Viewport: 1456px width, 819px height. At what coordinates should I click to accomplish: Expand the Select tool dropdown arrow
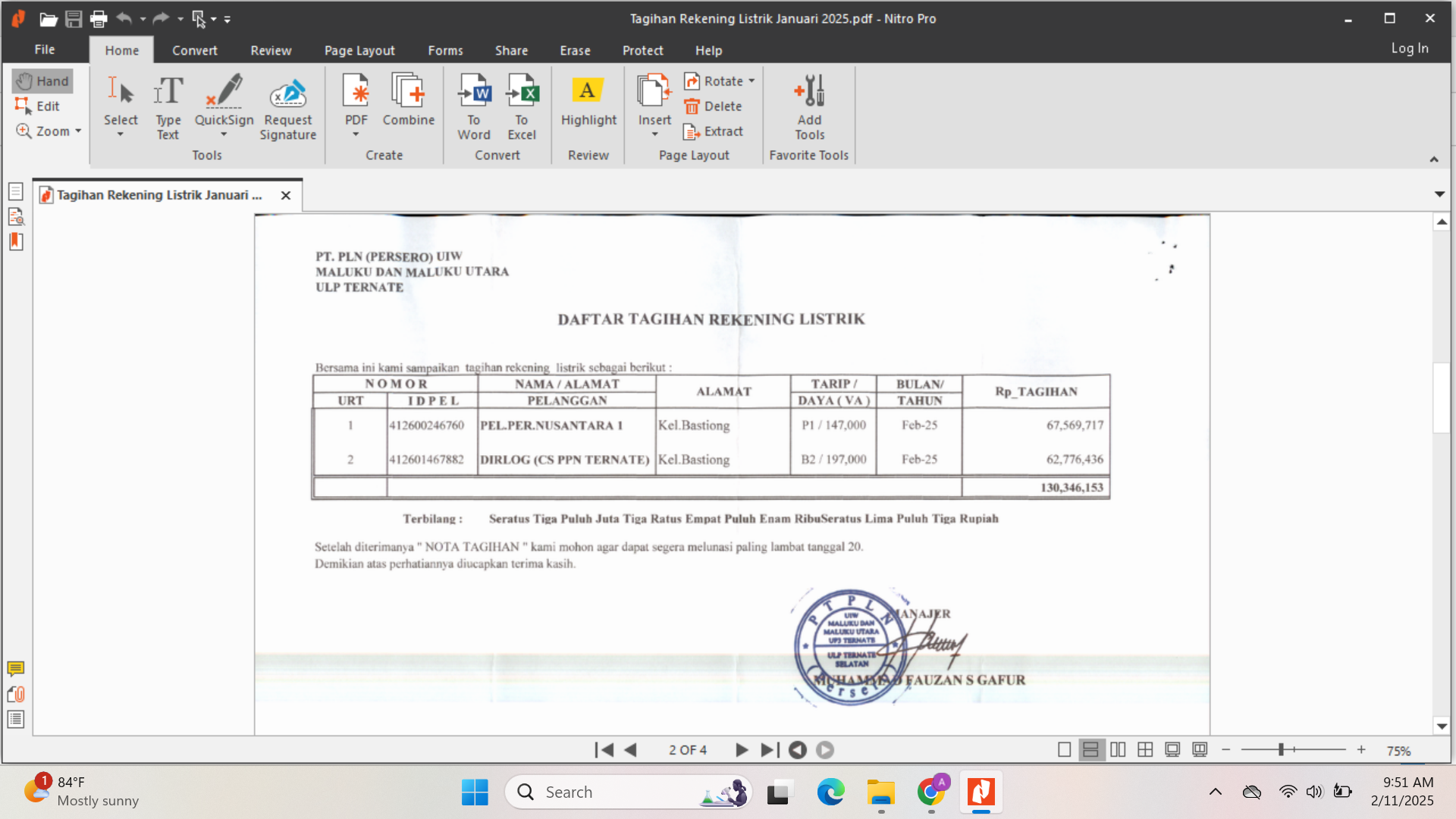121,135
